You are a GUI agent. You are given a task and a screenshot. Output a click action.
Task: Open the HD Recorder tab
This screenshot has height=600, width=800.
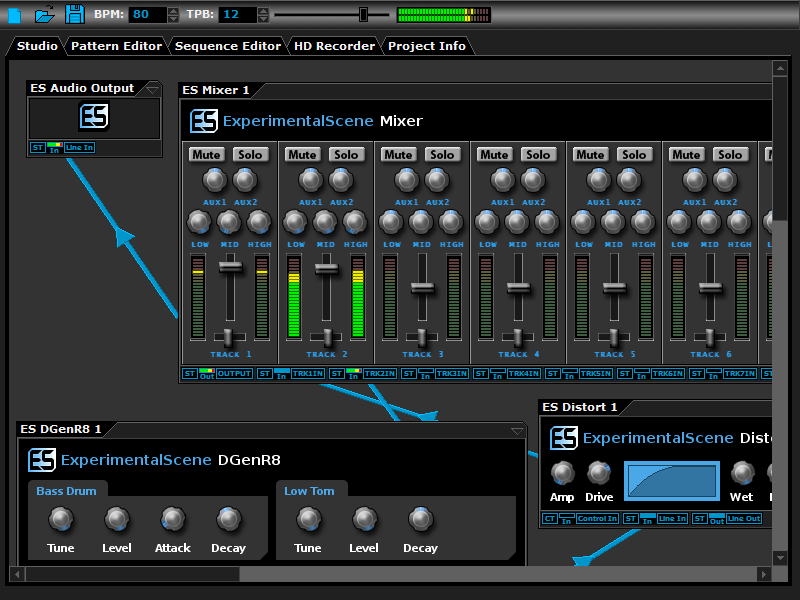(x=333, y=45)
